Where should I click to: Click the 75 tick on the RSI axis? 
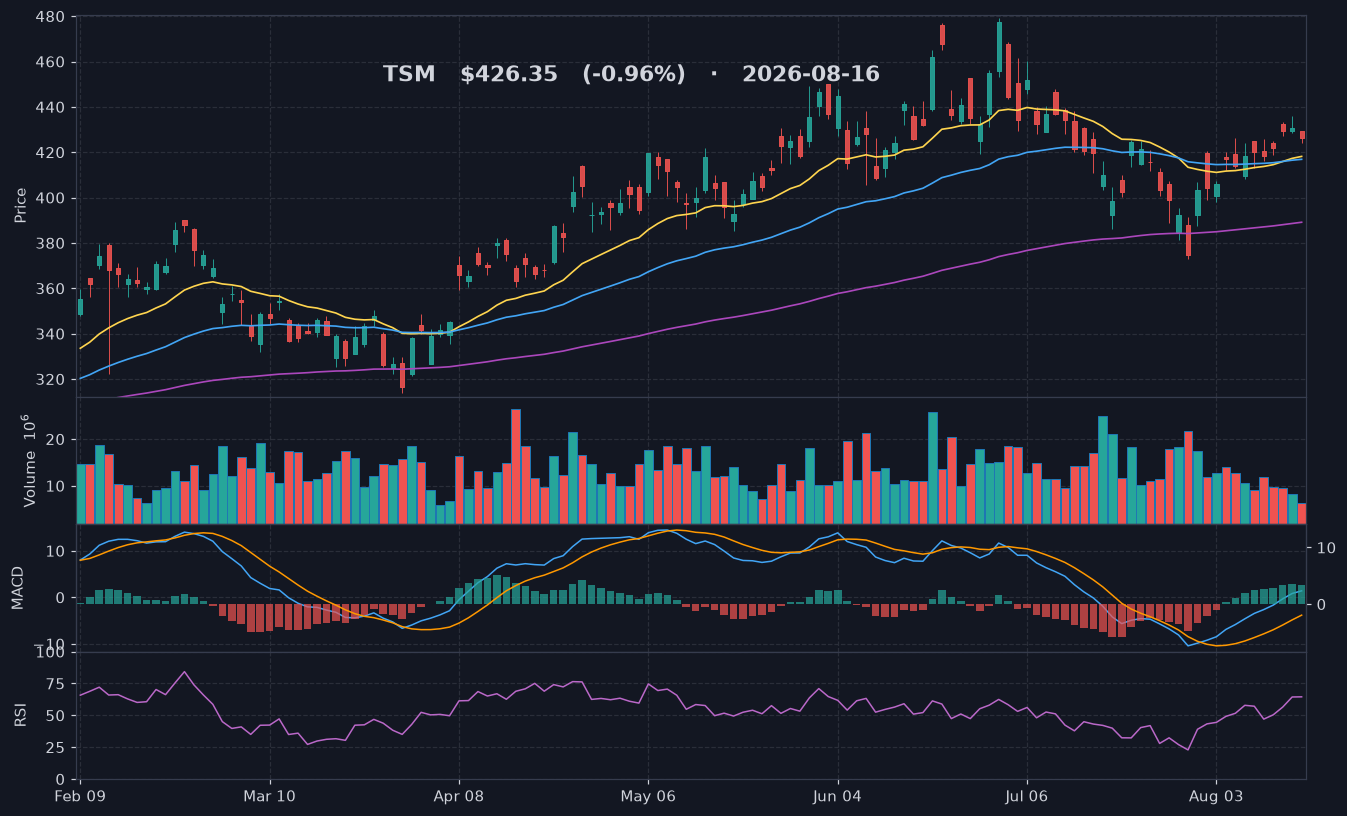[56, 685]
